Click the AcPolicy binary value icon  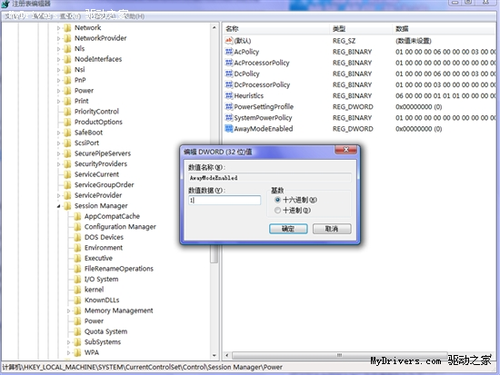tap(229, 51)
